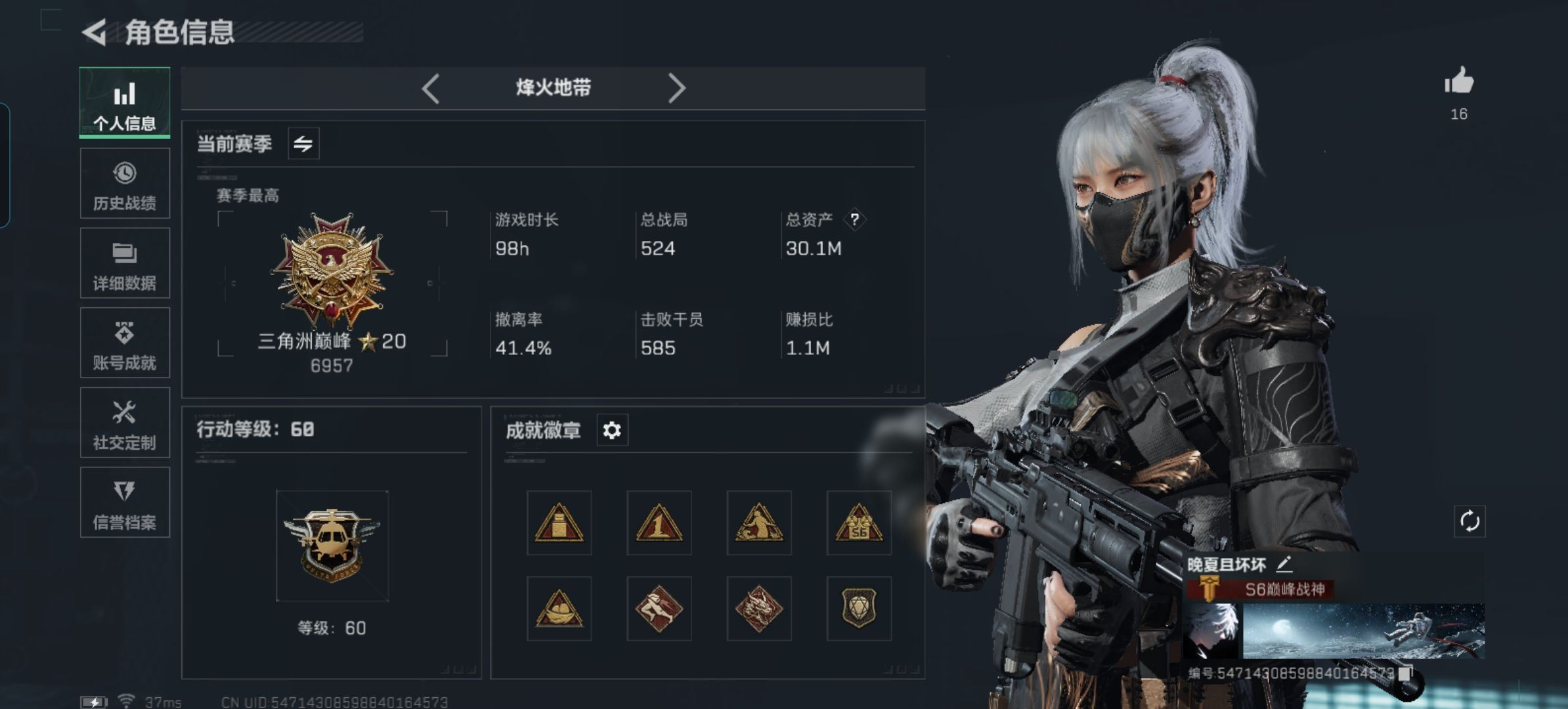This screenshot has width=1568, height=709.
Task: Open the 社交定制 sidebar section
Action: 125,422
